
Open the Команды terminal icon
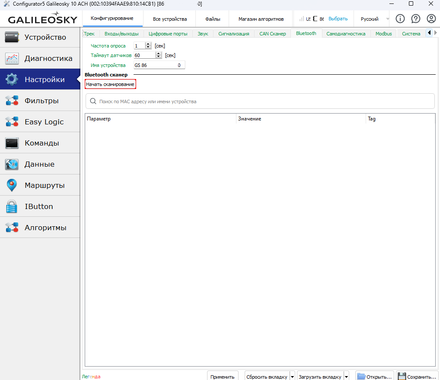[12, 143]
